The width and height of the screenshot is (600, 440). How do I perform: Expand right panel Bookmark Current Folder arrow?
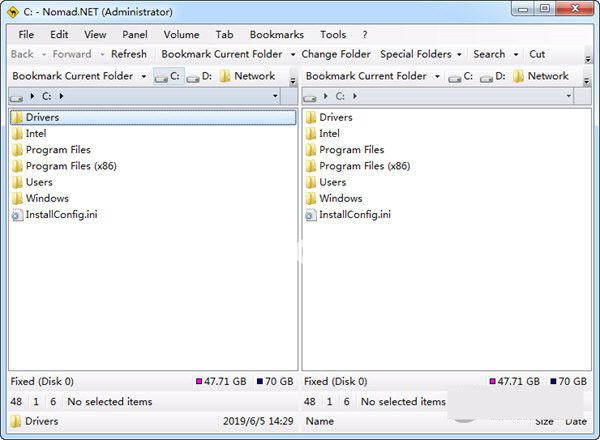(x=437, y=76)
